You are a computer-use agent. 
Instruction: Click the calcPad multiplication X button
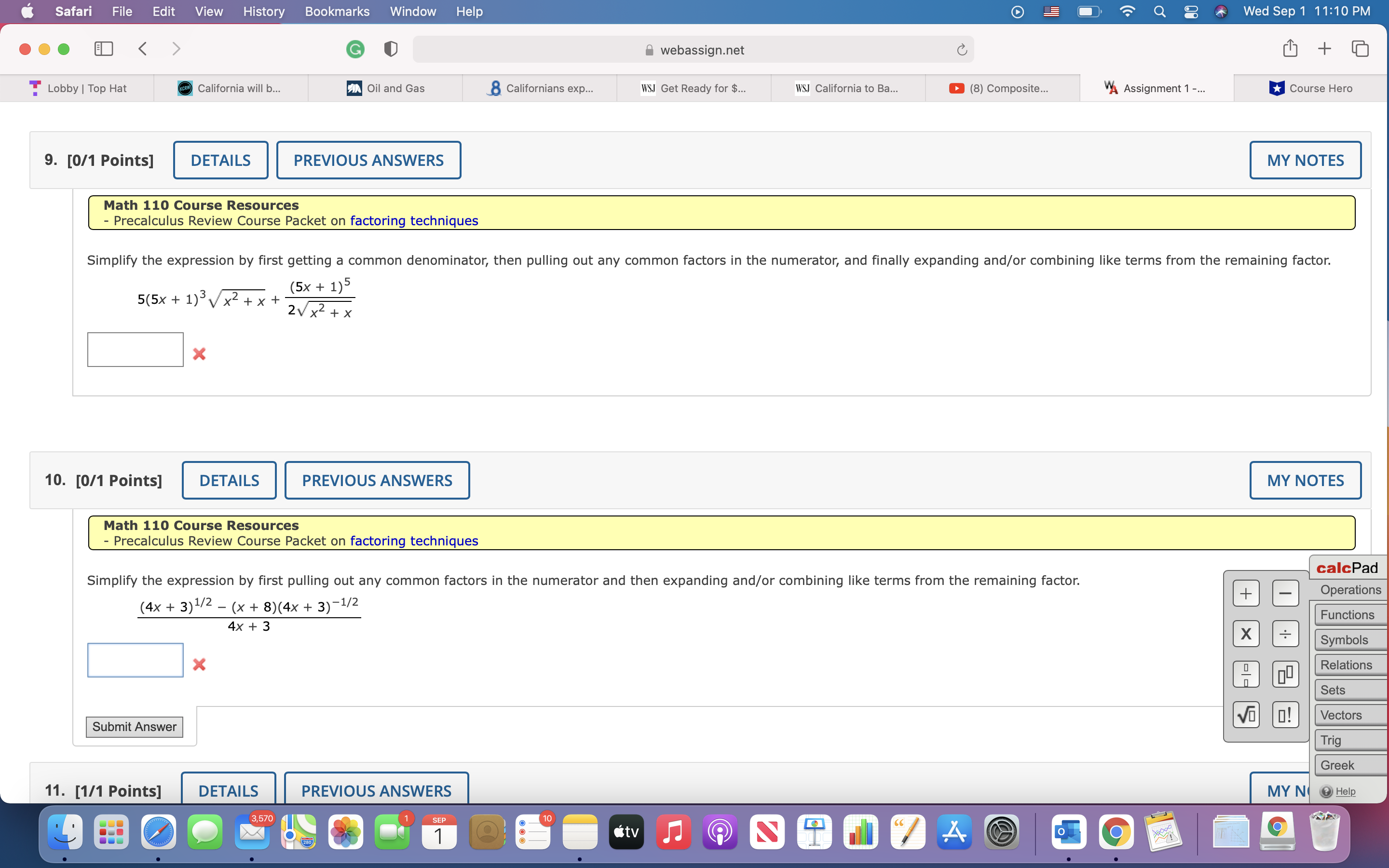[1245, 634]
